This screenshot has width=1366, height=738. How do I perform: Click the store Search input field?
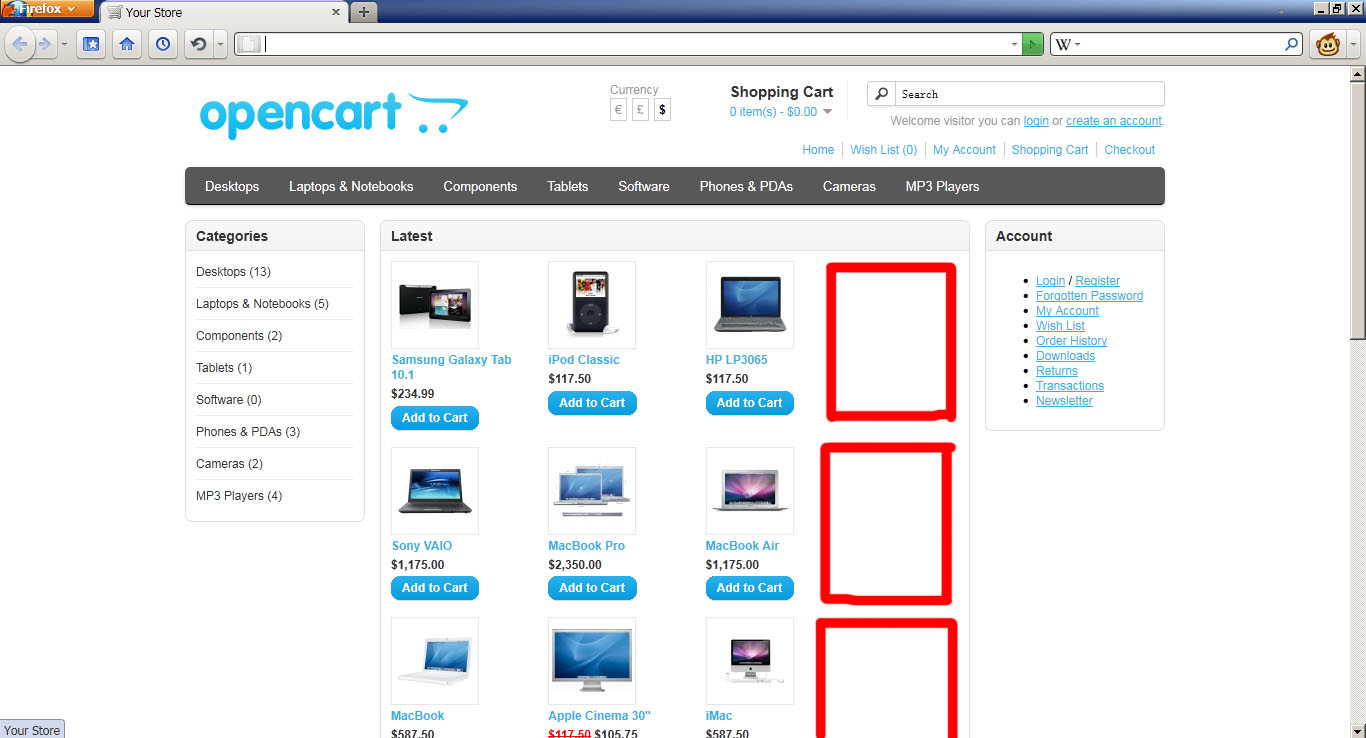1029,94
